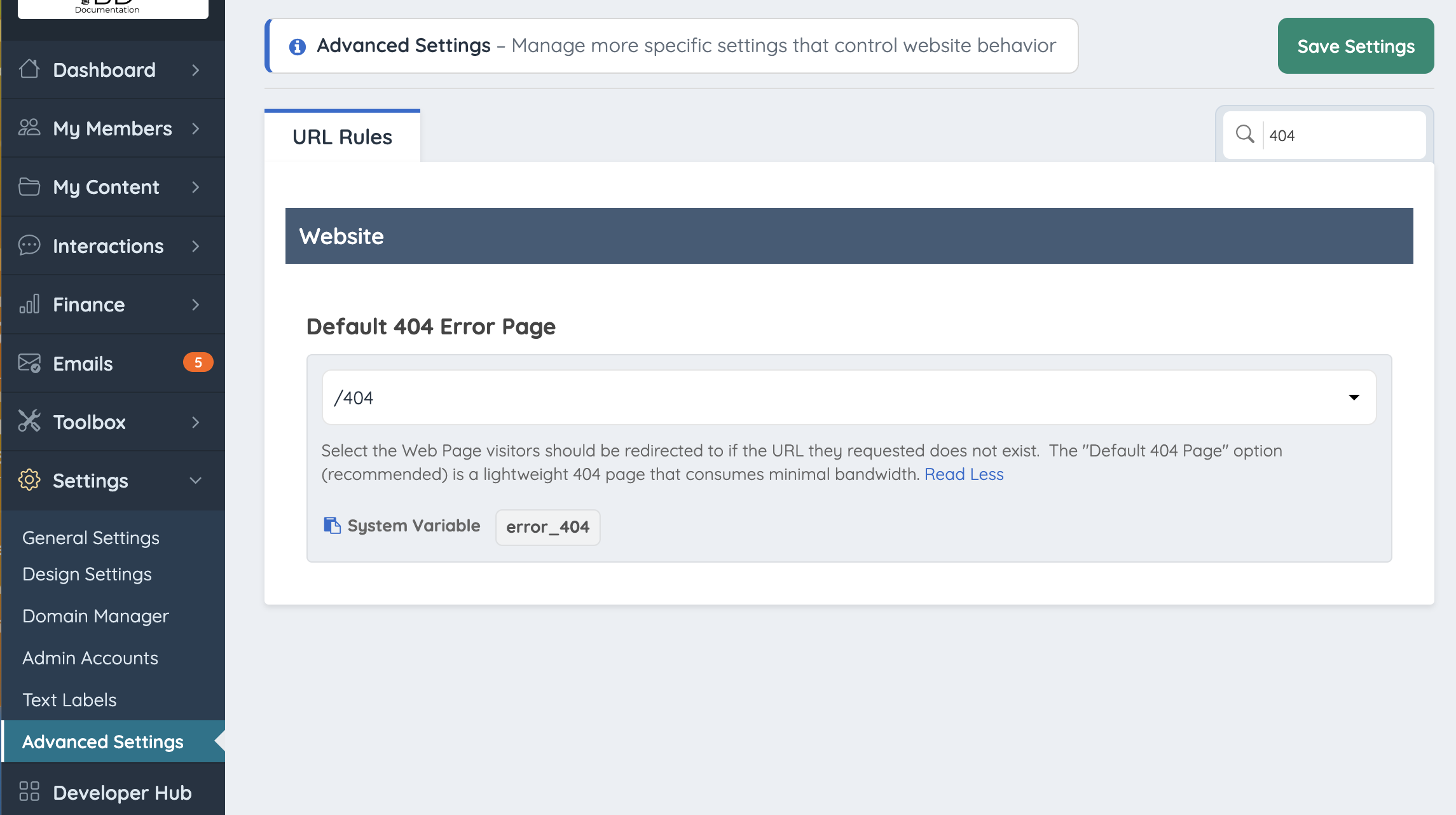Click the My Members people icon
The image size is (1456, 815).
pyautogui.click(x=29, y=128)
